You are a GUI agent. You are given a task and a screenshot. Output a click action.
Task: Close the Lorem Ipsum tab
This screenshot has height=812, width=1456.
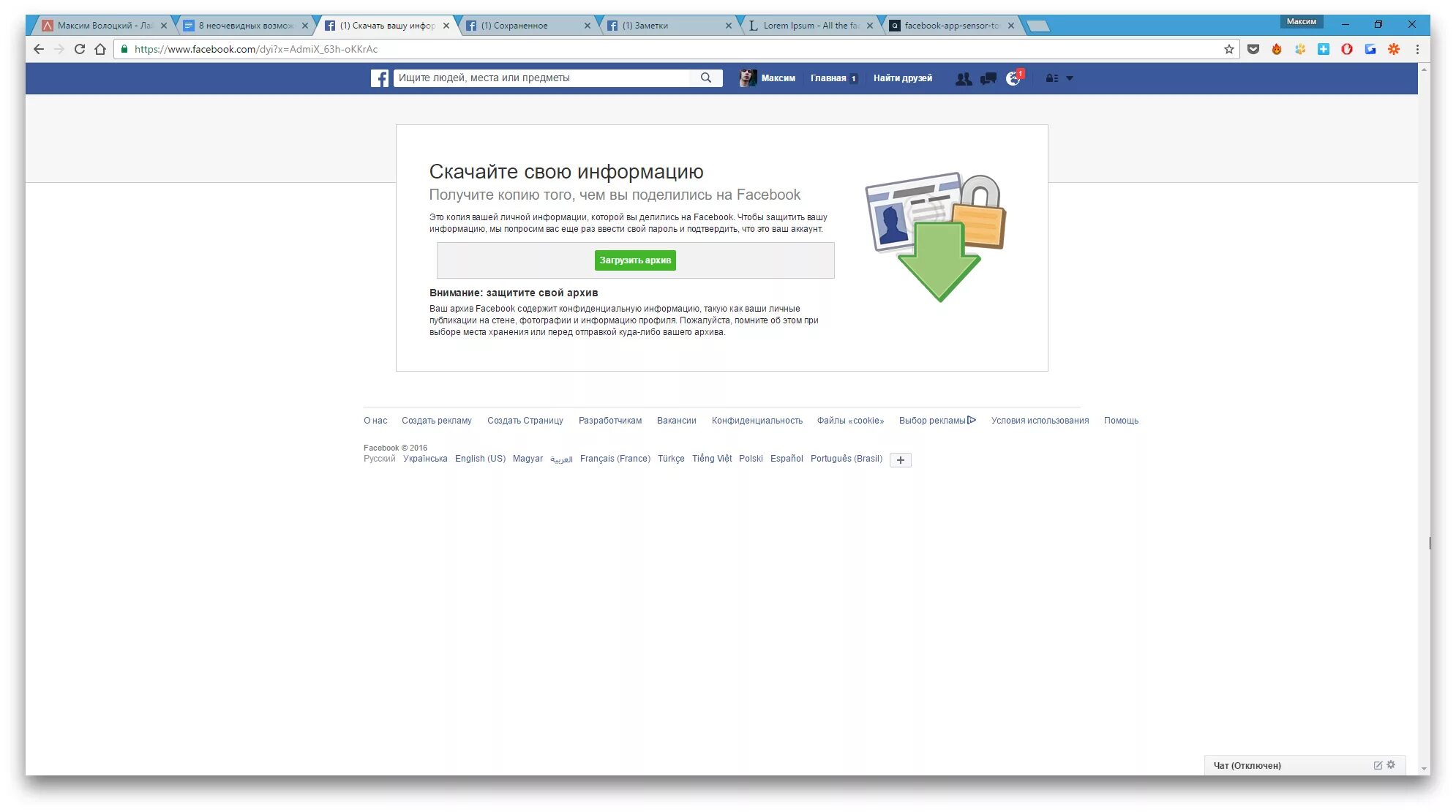click(x=870, y=26)
